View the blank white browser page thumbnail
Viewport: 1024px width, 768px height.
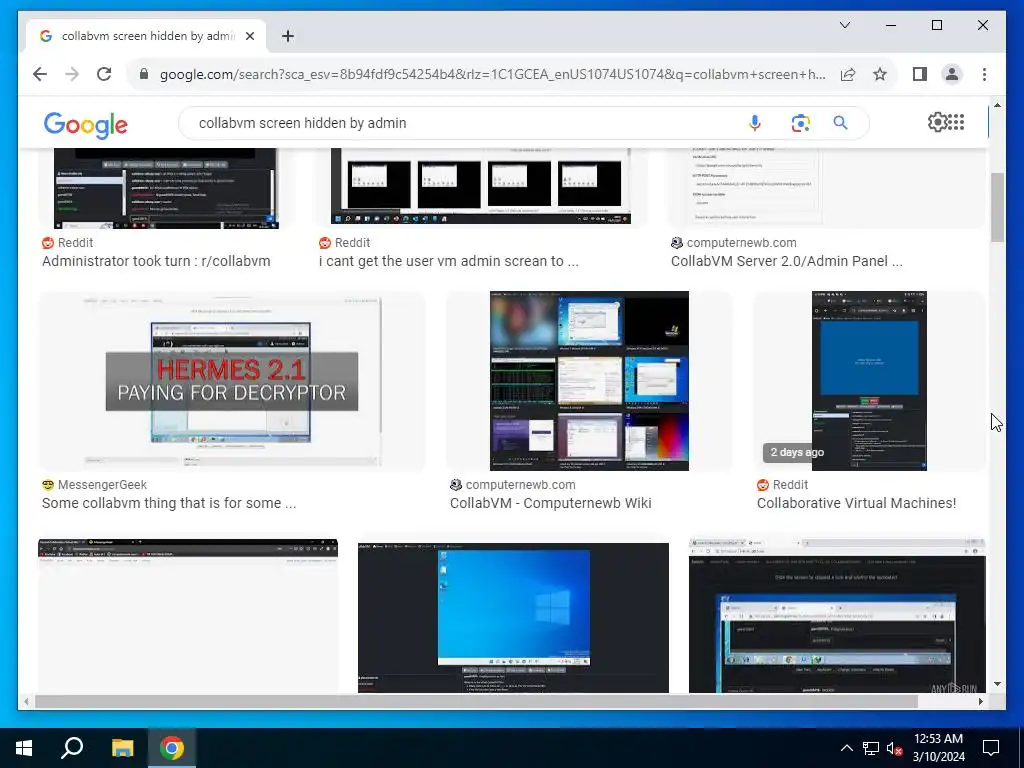188,616
